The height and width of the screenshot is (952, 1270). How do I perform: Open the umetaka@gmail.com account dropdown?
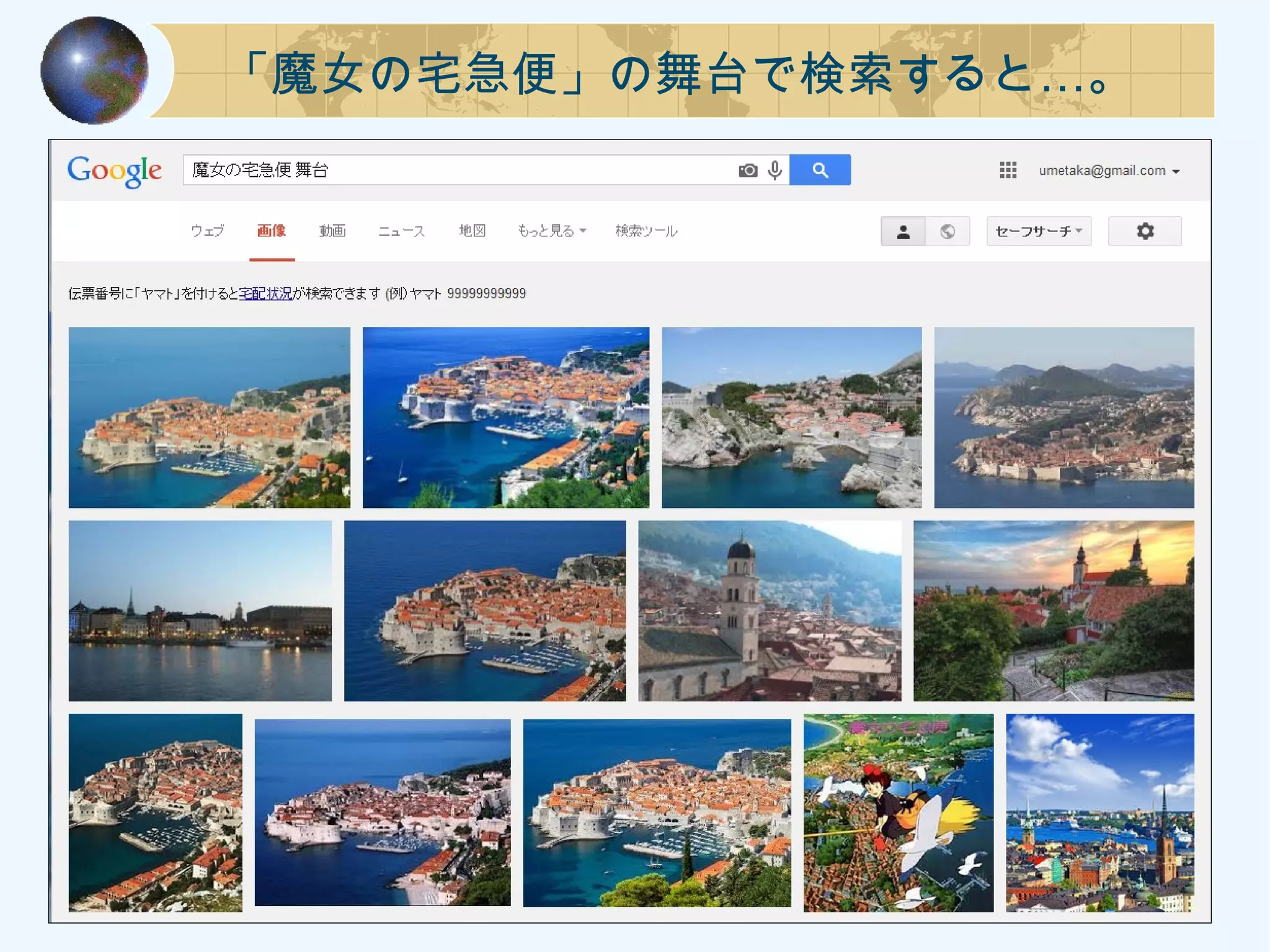[1109, 171]
